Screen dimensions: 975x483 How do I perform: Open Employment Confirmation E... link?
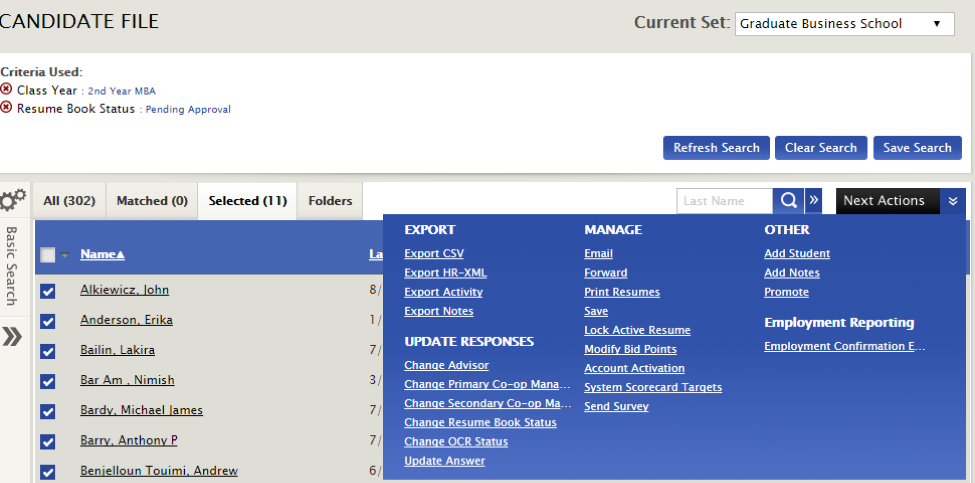(845, 347)
